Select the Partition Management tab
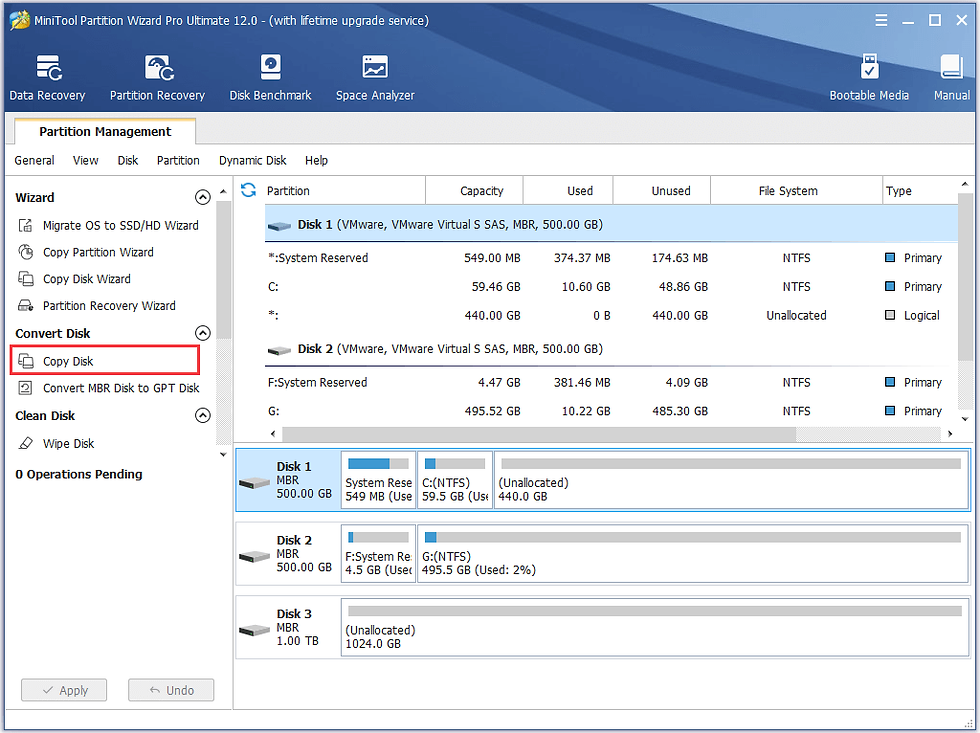The image size is (980, 733). point(105,131)
